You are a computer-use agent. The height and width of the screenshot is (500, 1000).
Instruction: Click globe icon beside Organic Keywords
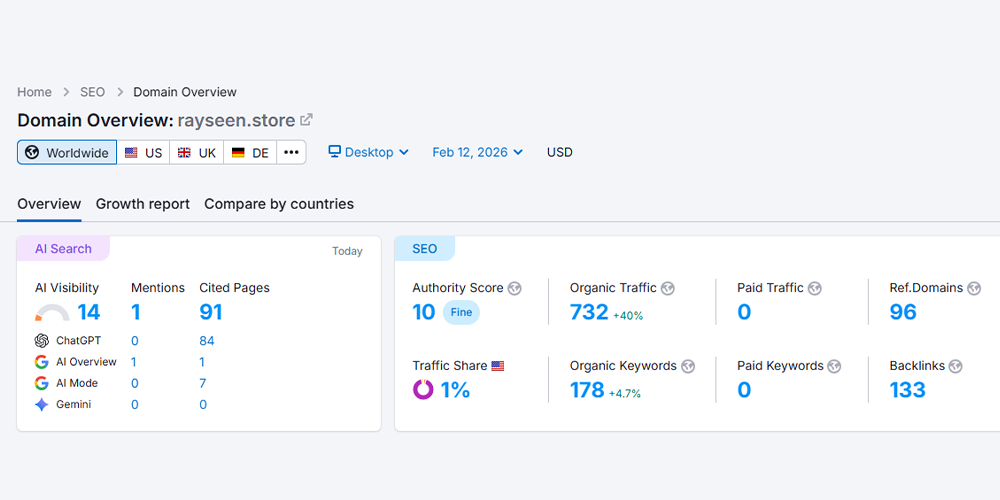[x=688, y=366]
